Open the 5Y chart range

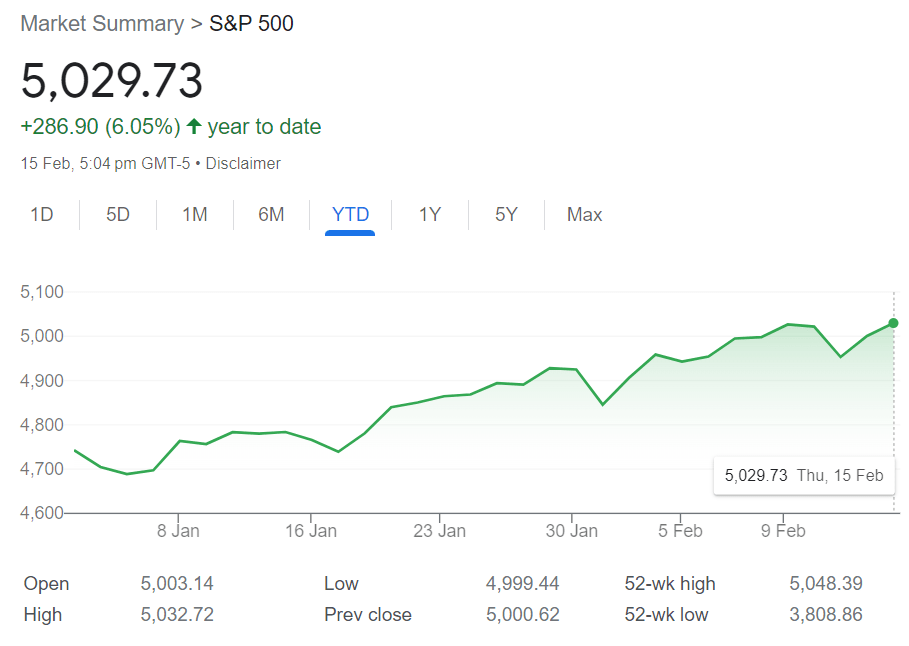pos(506,214)
